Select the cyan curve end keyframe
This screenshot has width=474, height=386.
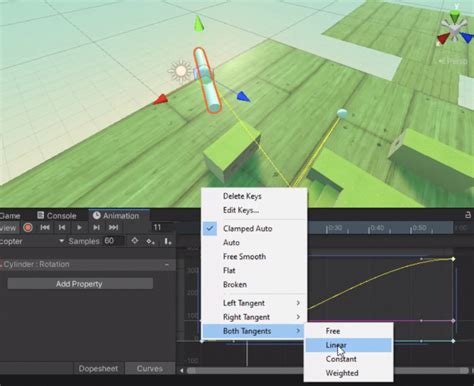453,341
